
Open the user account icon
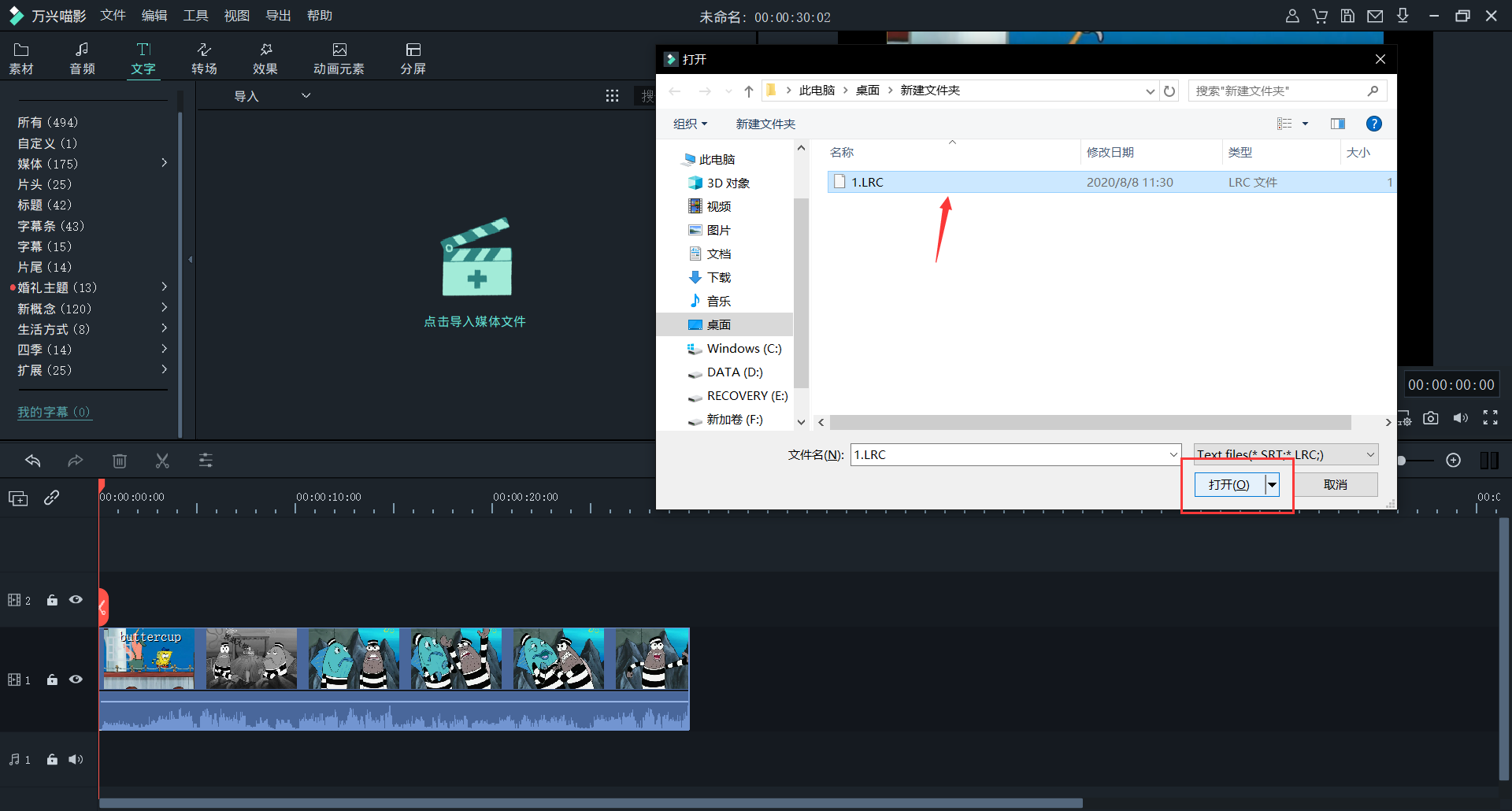pos(1292,16)
